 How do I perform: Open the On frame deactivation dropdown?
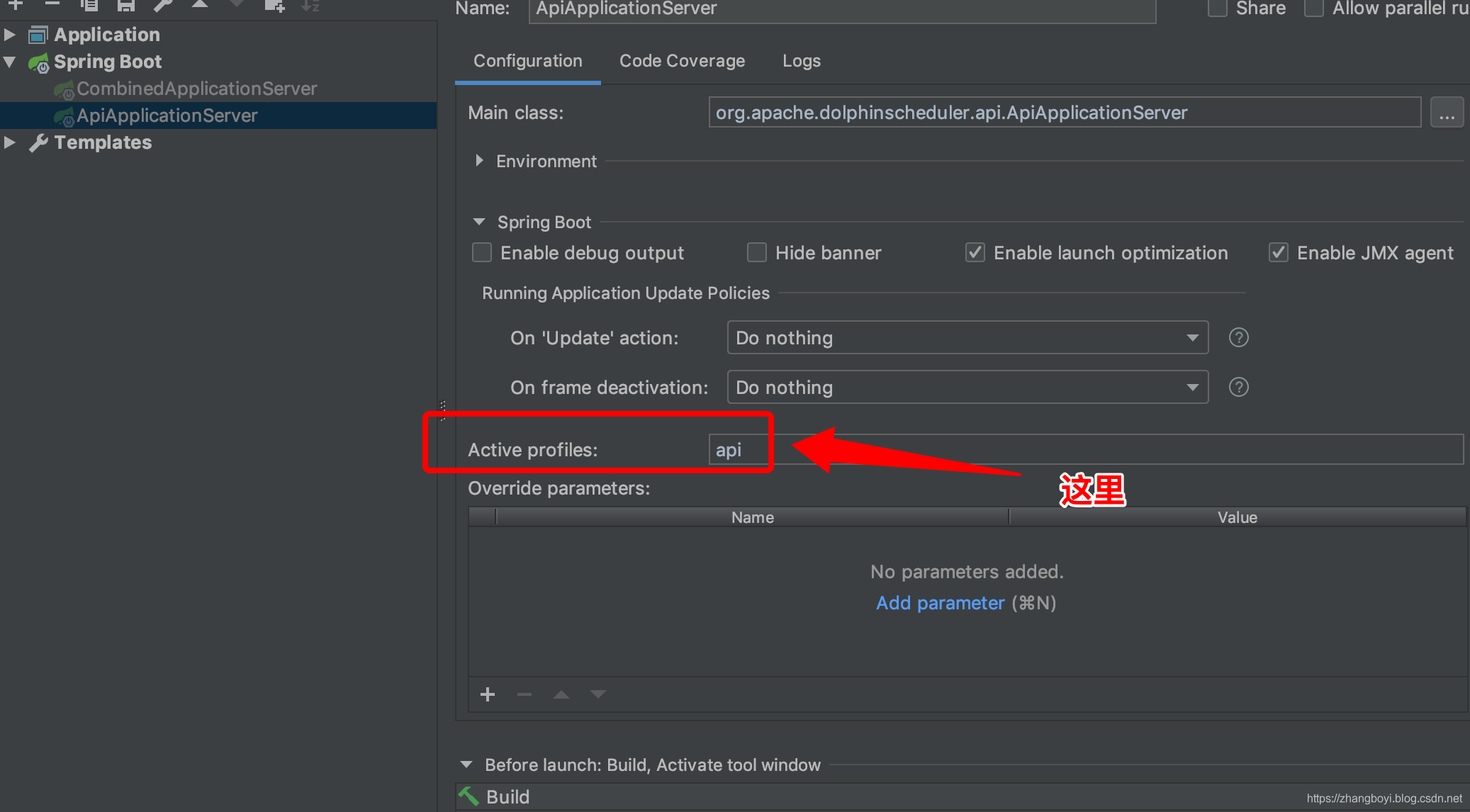(x=967, y=387)
